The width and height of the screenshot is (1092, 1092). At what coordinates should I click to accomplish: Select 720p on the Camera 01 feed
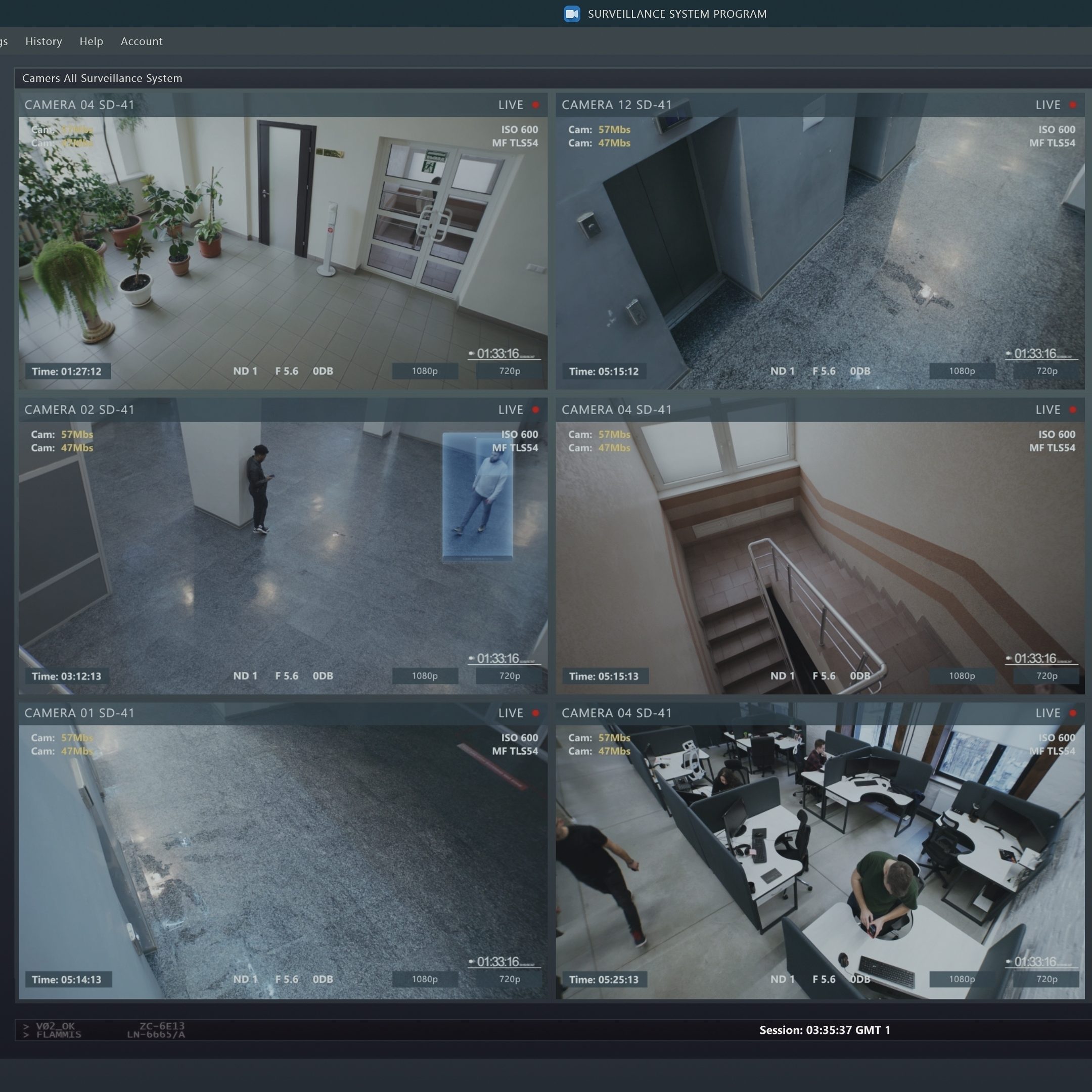[x=509, y=980]
